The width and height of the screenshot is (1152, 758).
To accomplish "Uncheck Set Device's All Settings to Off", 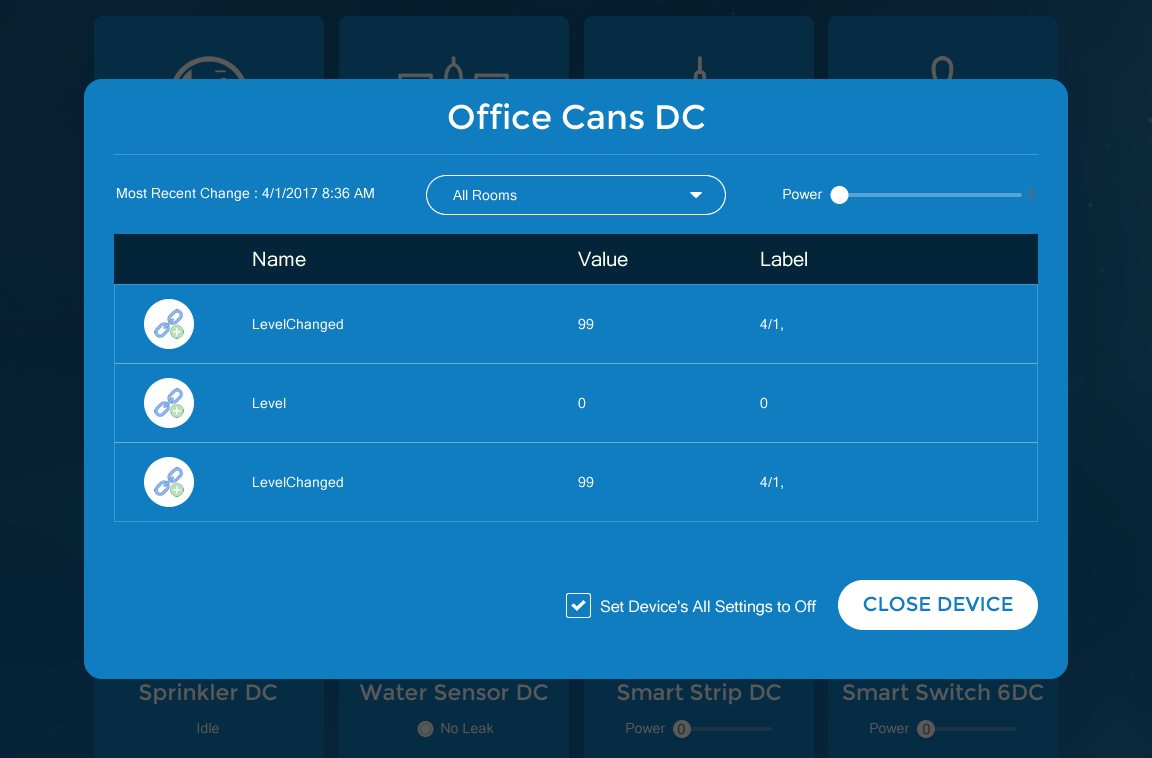I will (578, 606).
